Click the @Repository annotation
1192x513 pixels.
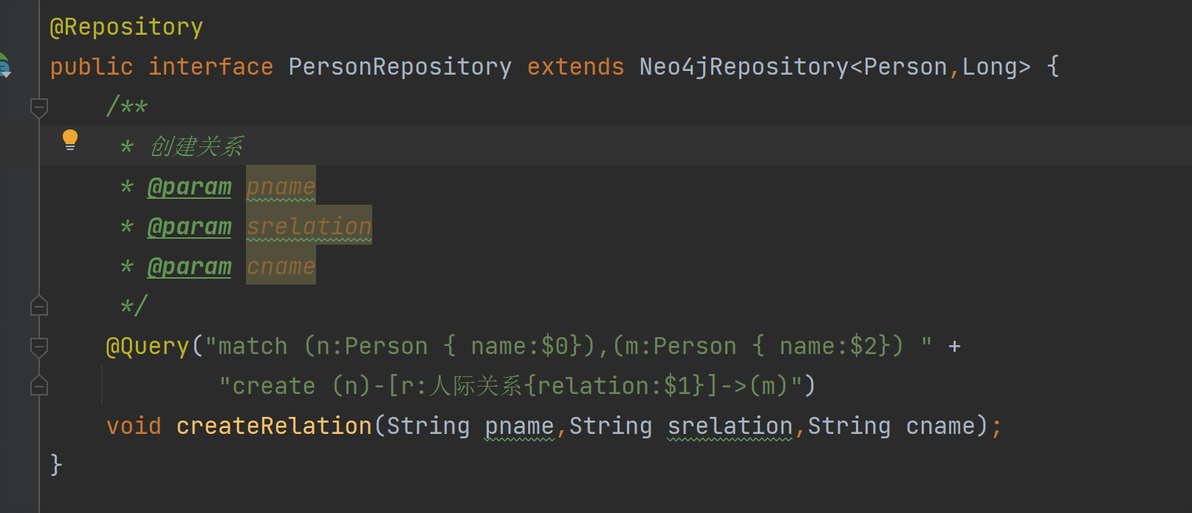click(126, 27)
